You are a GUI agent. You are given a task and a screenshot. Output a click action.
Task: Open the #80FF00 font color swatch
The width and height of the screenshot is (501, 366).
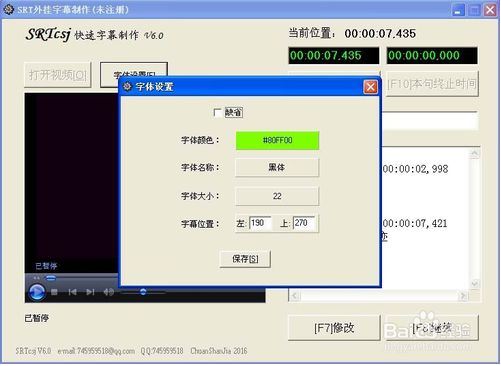pyautogui.click(x=277, y=140)
